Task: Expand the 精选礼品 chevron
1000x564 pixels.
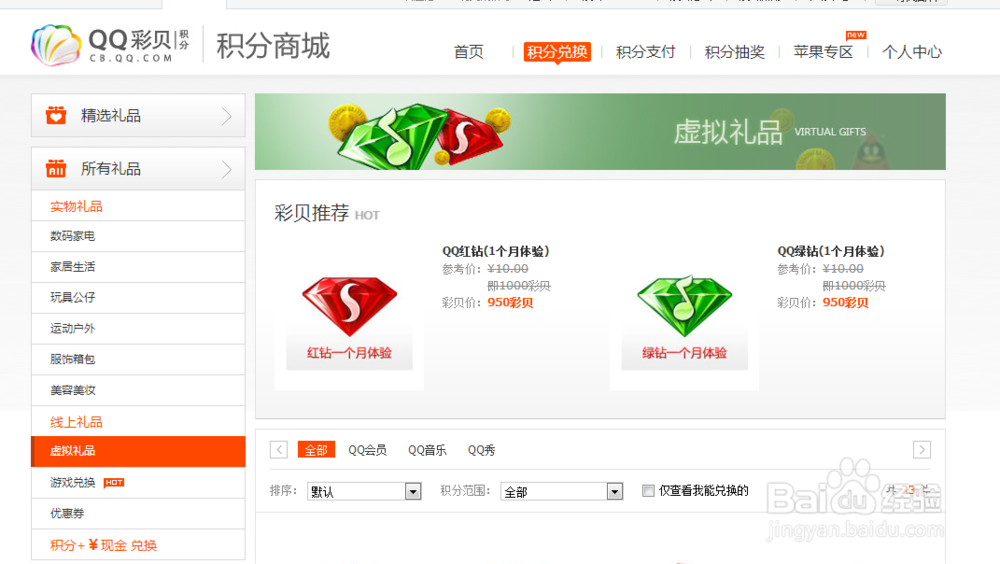Action: [226, 115]
